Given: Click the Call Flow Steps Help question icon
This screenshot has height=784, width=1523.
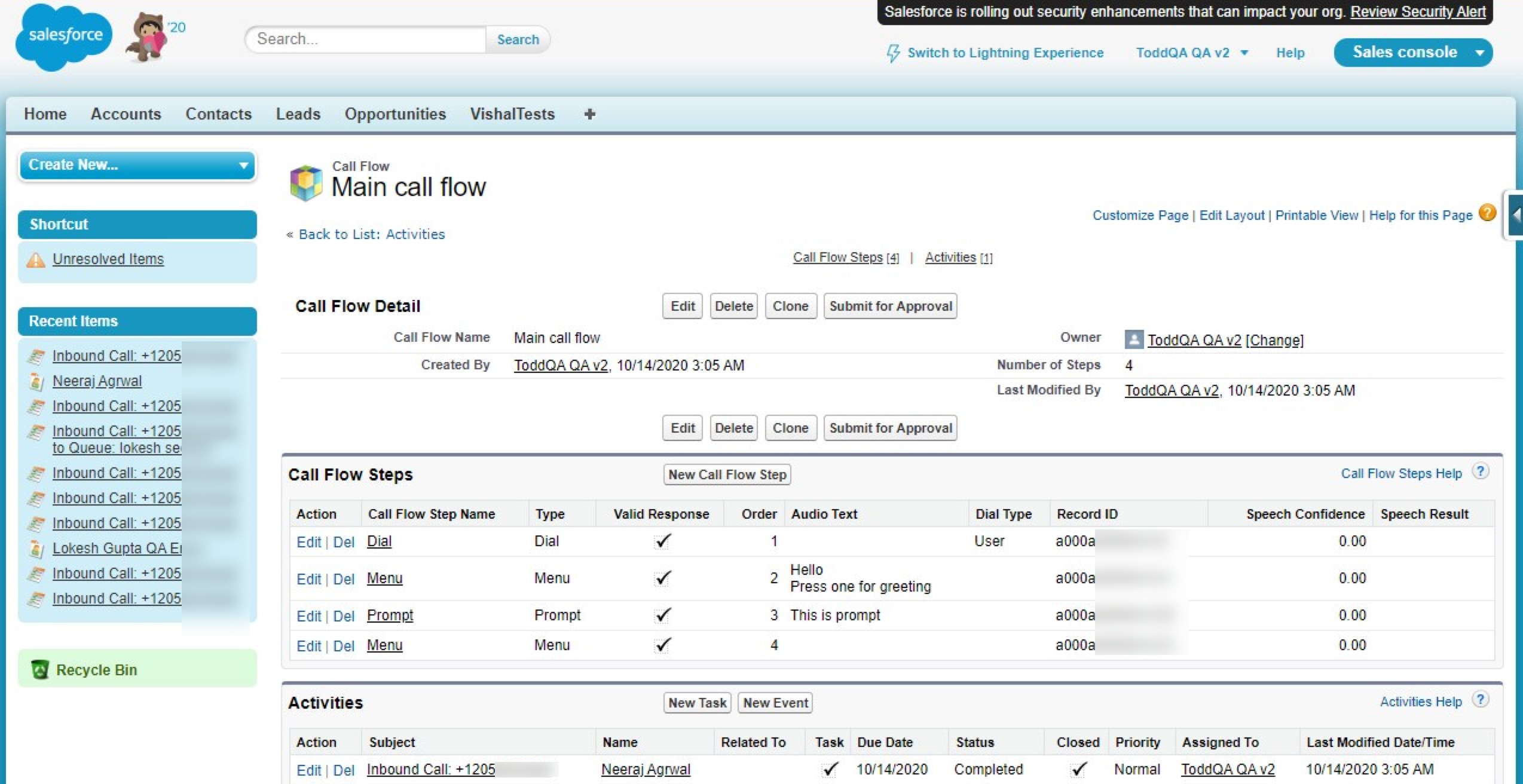Looking at the screenshot, I should (1480, 471).
